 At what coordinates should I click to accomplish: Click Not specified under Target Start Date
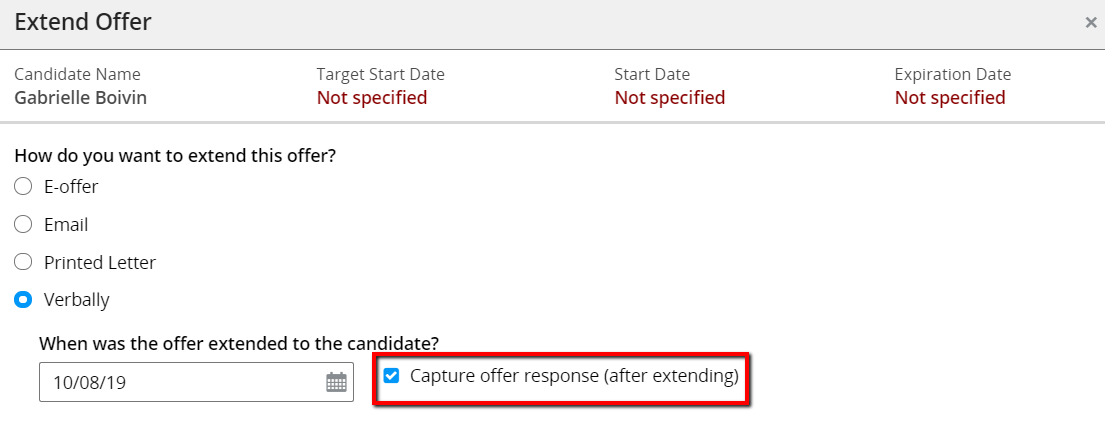[x=372, y=98]
